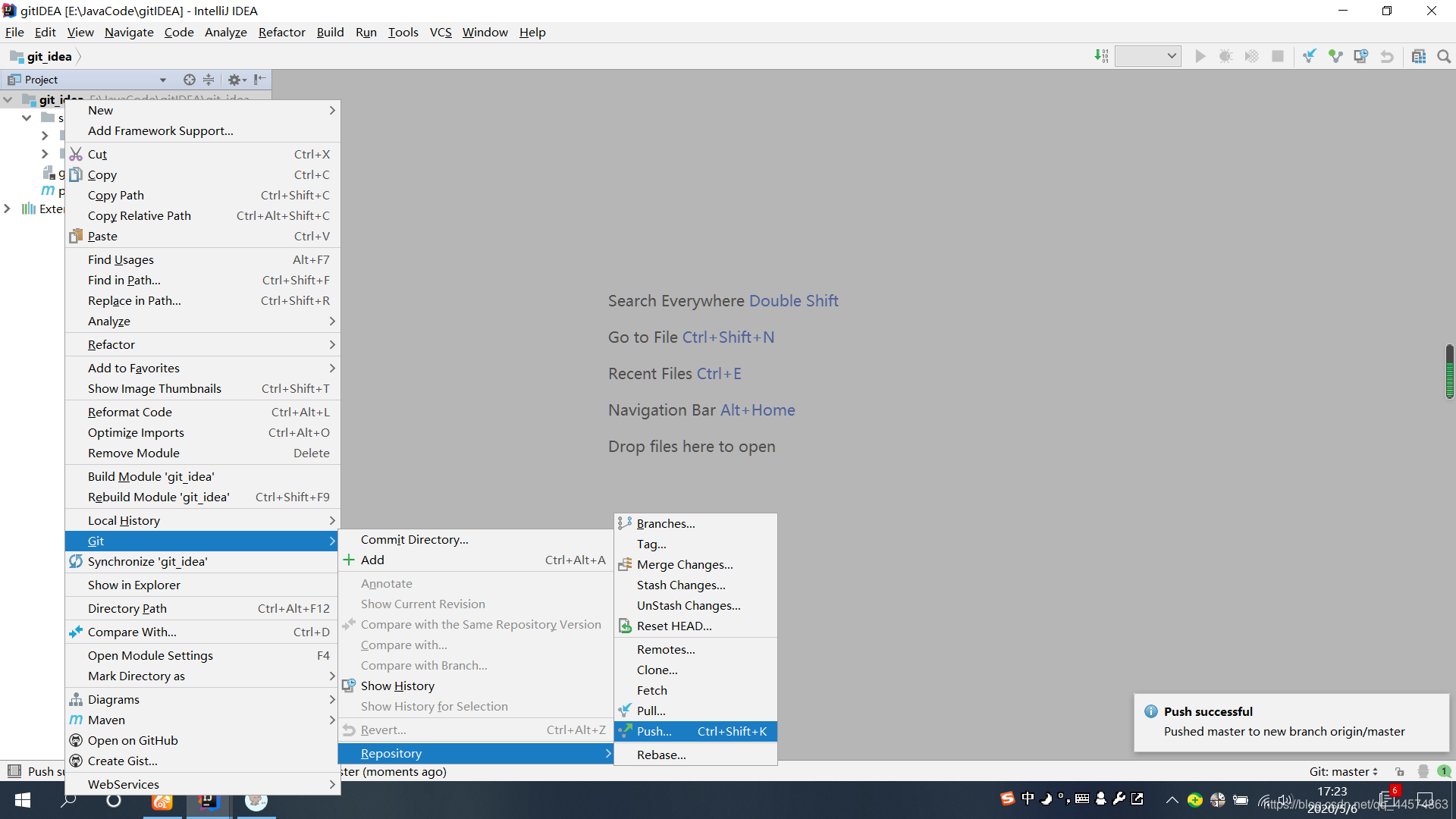Open Diagrams submenu entry
The height and width of the screenshot is (819, 1456).
(202, 699)
